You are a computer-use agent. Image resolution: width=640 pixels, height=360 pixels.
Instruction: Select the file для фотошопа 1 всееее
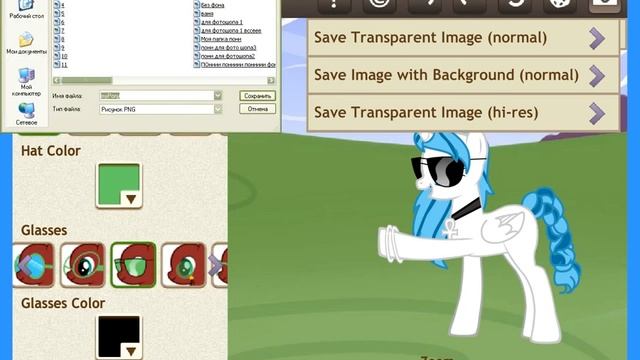coord(228,31)
